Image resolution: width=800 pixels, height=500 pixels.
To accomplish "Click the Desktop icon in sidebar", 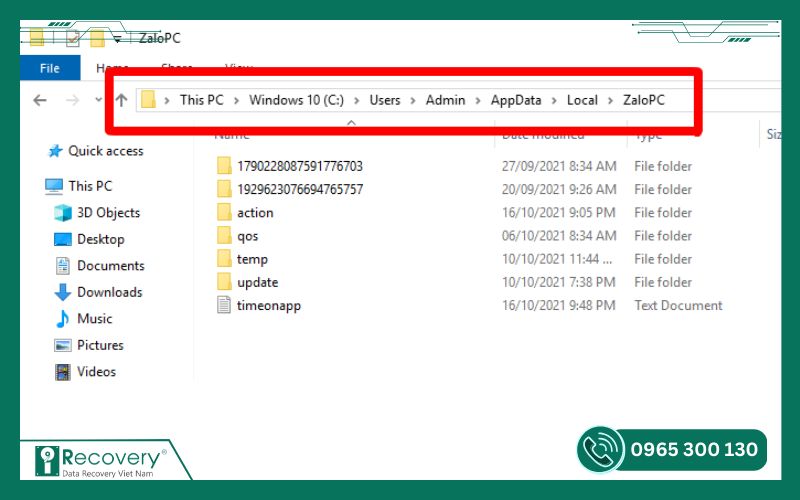I will (x=63, y=239).
